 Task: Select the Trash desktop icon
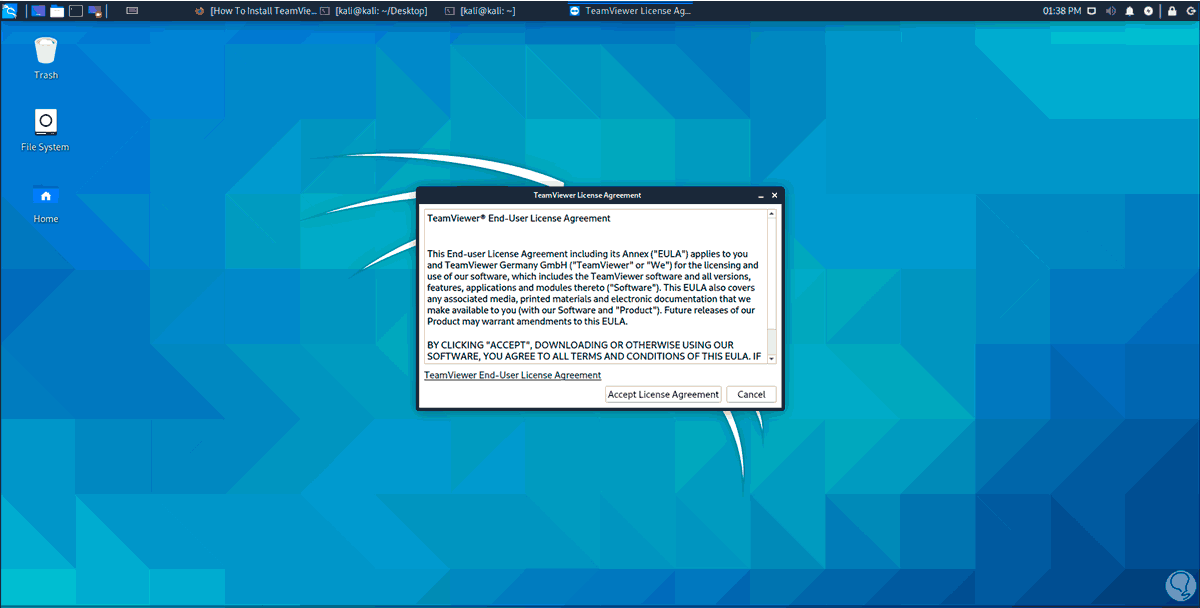click(x=46, y=58)
